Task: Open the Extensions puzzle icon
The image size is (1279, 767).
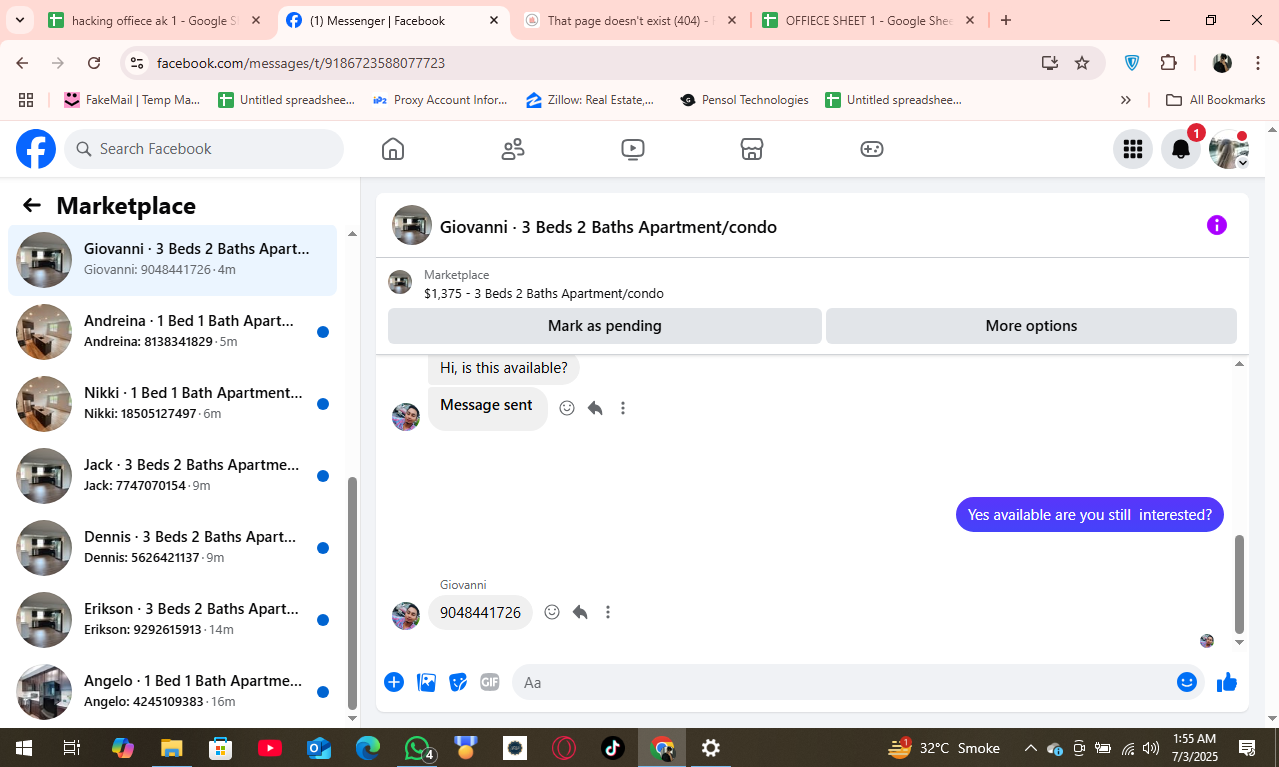Action: tap(1168, 63)
